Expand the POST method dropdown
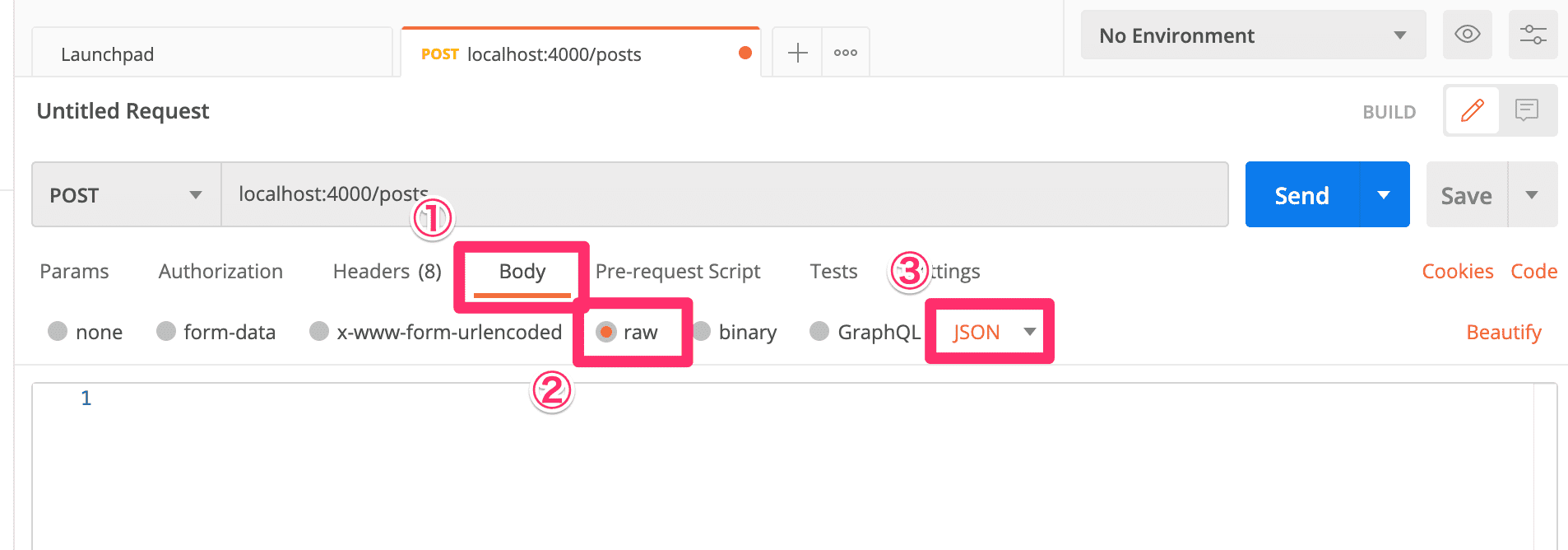1568x550 pixels. coord(127,194)
